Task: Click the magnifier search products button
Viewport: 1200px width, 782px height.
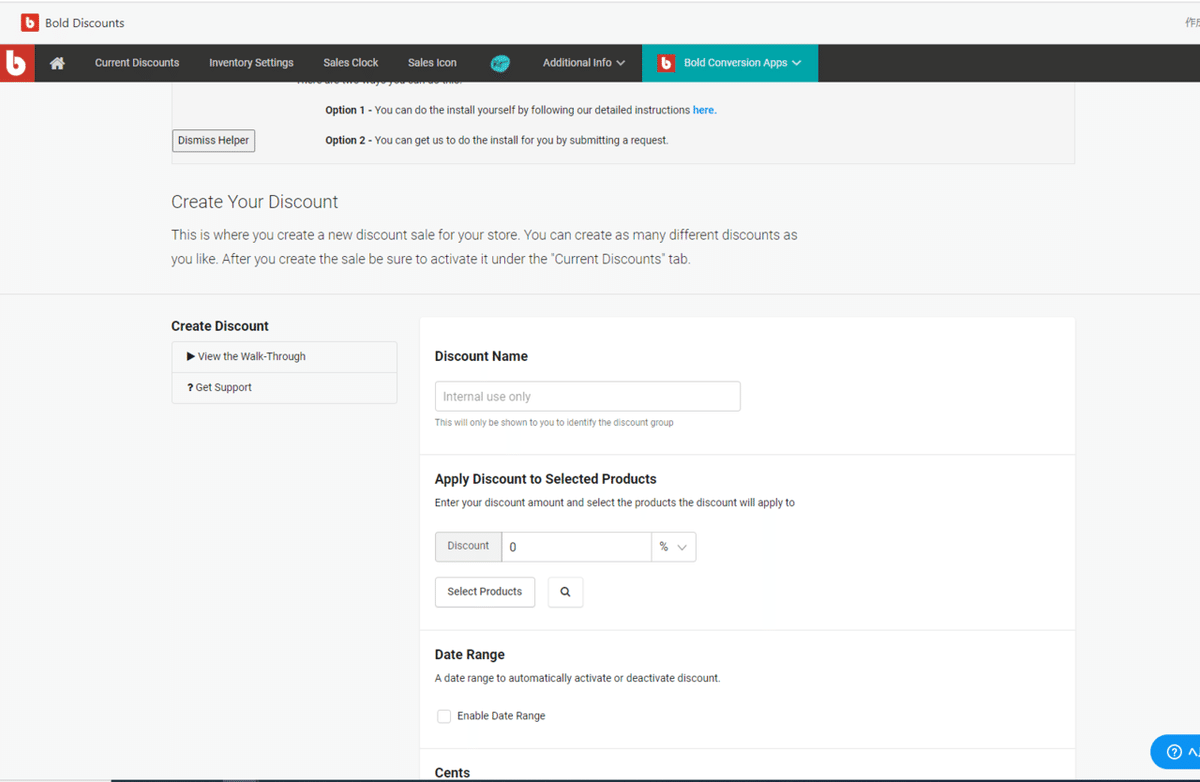Action: point(565,592)
